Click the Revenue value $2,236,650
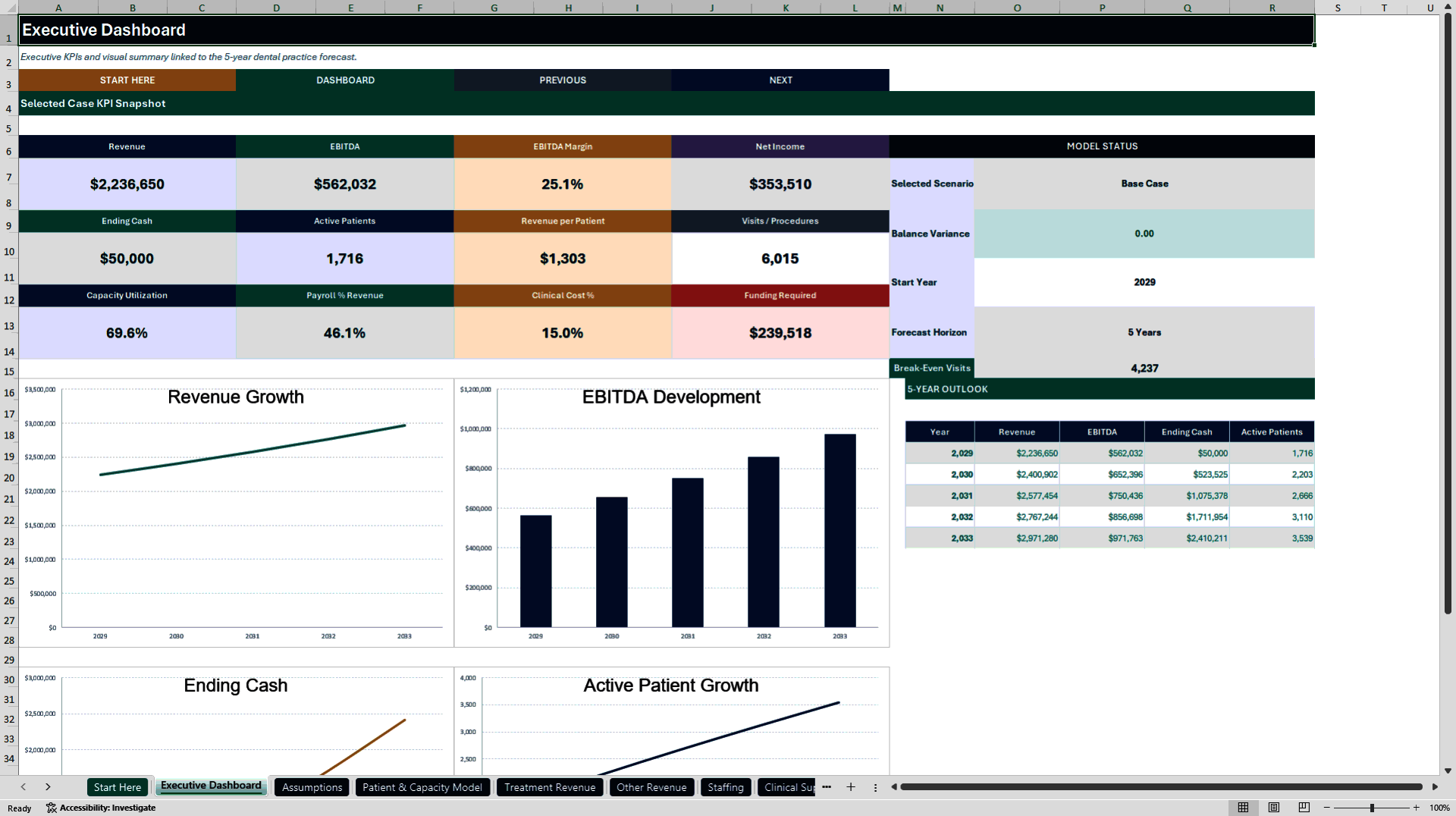 127,184
